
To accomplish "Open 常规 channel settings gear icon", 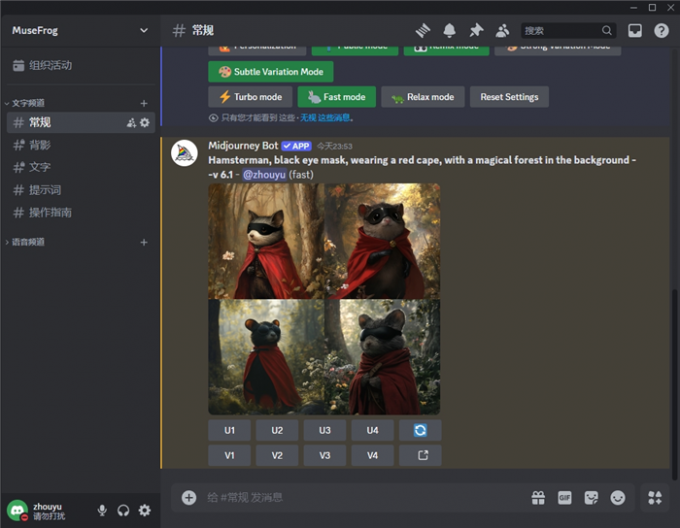I will tap(145, 123).
